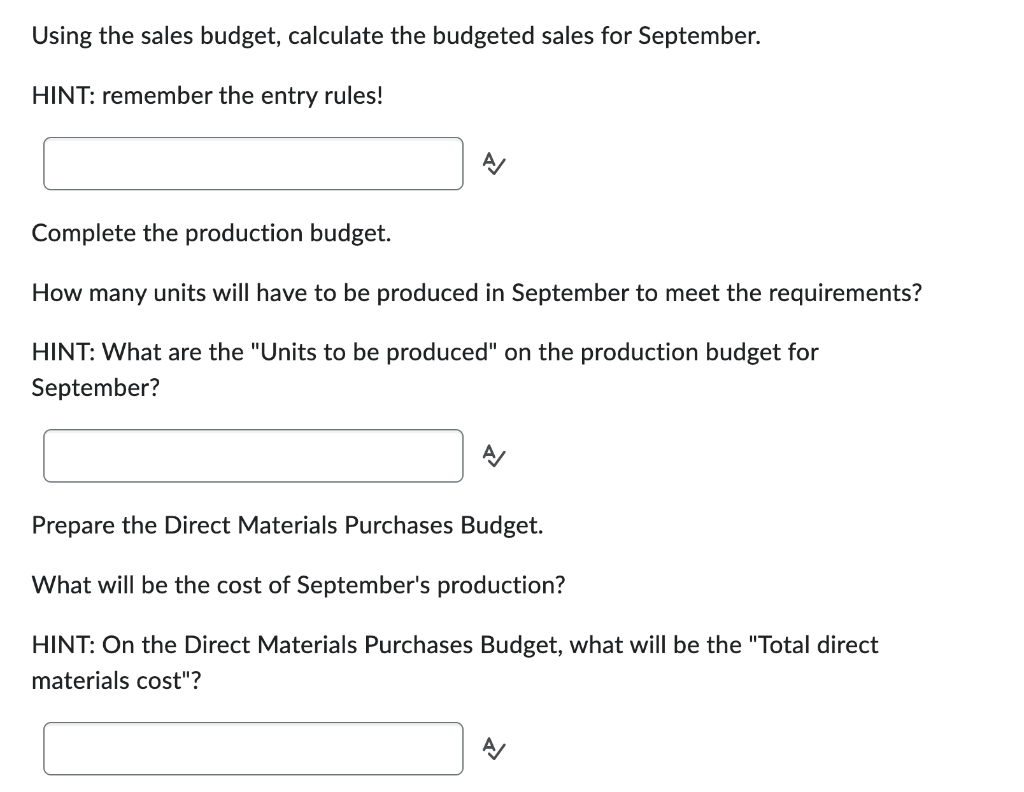Image resolution: width=1024 pixels, height=792 pixels.
Task: Click 'Prepare the Direct Materials Purchases Budget.' text
Action: 287,526
